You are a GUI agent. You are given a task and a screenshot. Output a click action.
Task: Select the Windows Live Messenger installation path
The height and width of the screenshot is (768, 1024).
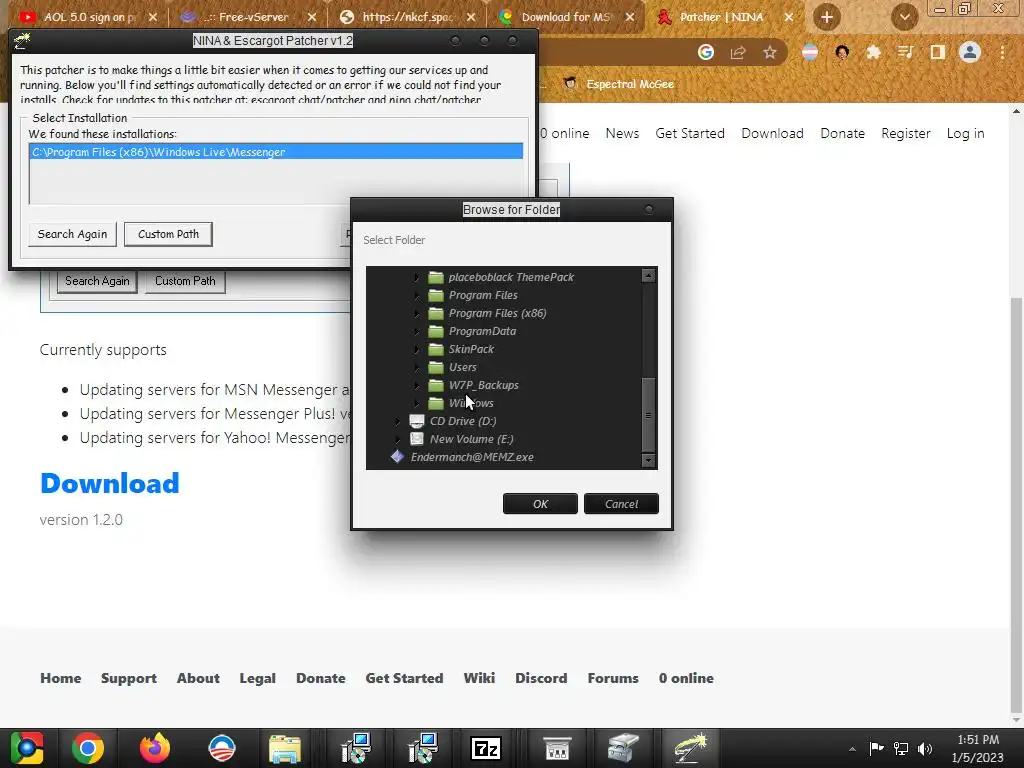coord(276,152)
